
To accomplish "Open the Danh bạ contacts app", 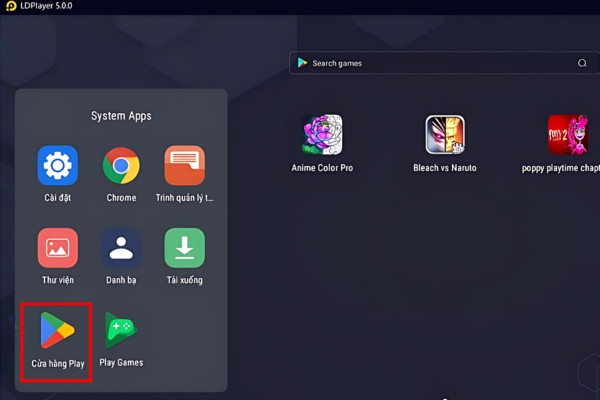I will [x=121, y=248].
